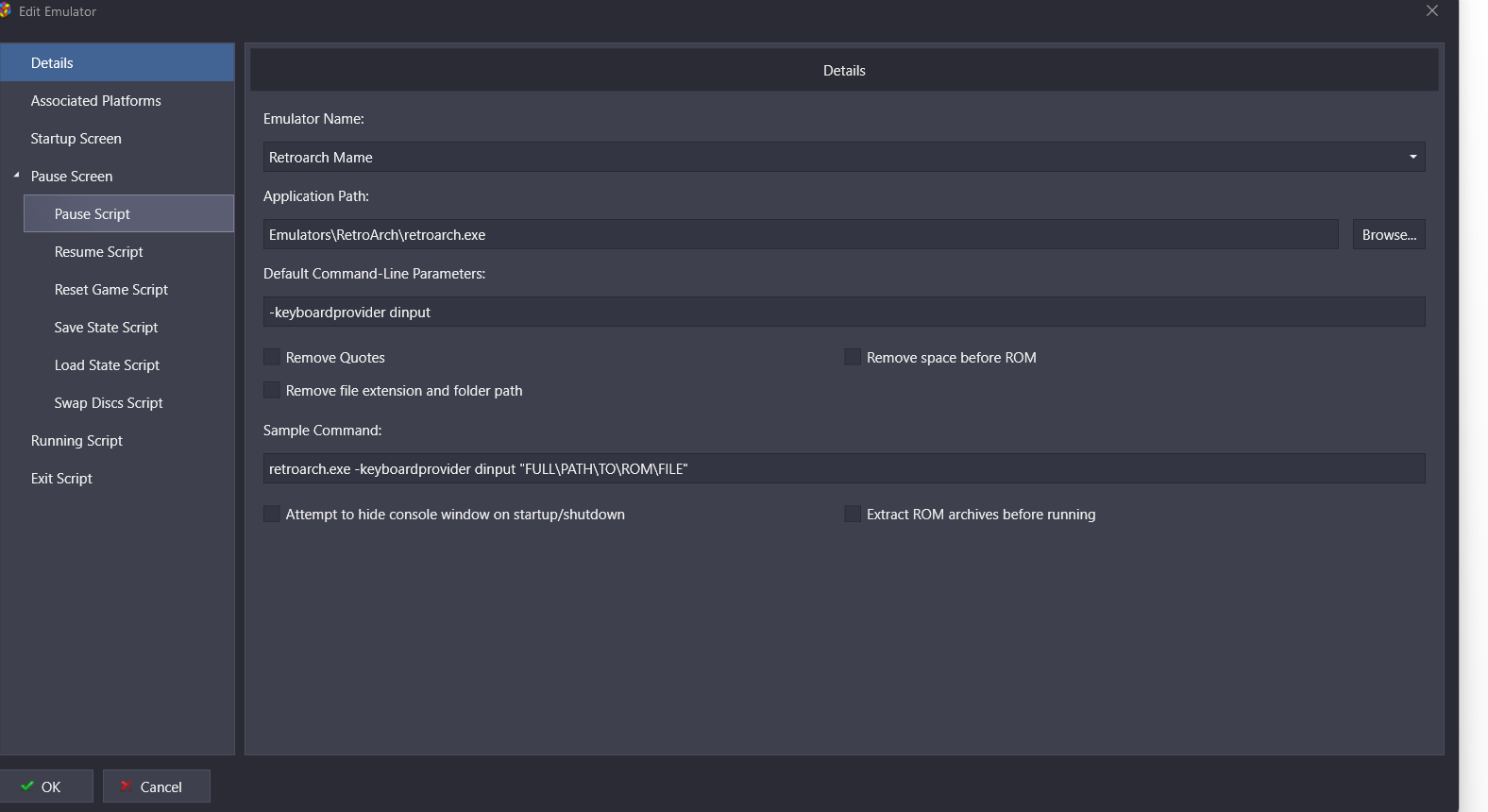Click the red X icon on Cancel
This screenshot has height=812, width=1488.
click(126, 786)
